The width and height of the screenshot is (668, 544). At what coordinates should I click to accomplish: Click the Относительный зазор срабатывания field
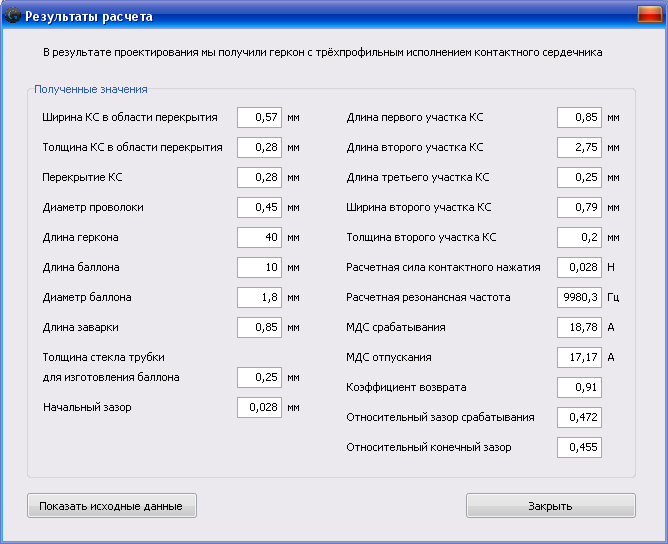[579, 417]
